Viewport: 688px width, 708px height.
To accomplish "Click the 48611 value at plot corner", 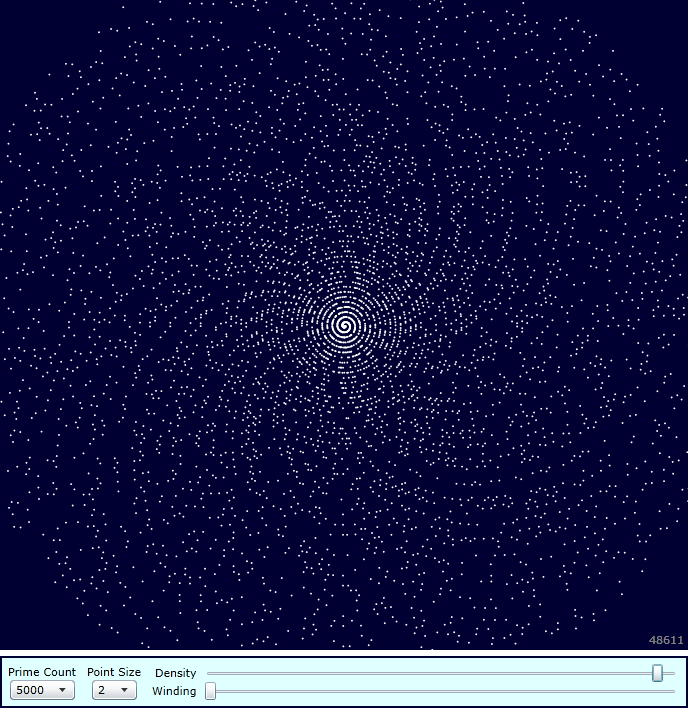I will 666,640.
